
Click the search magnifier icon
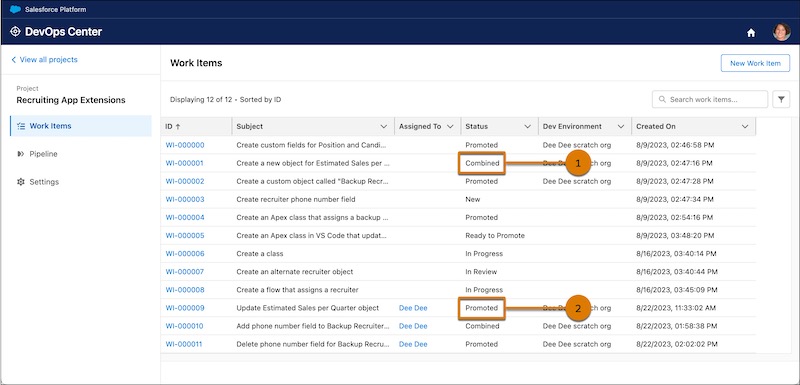point(662,99)
